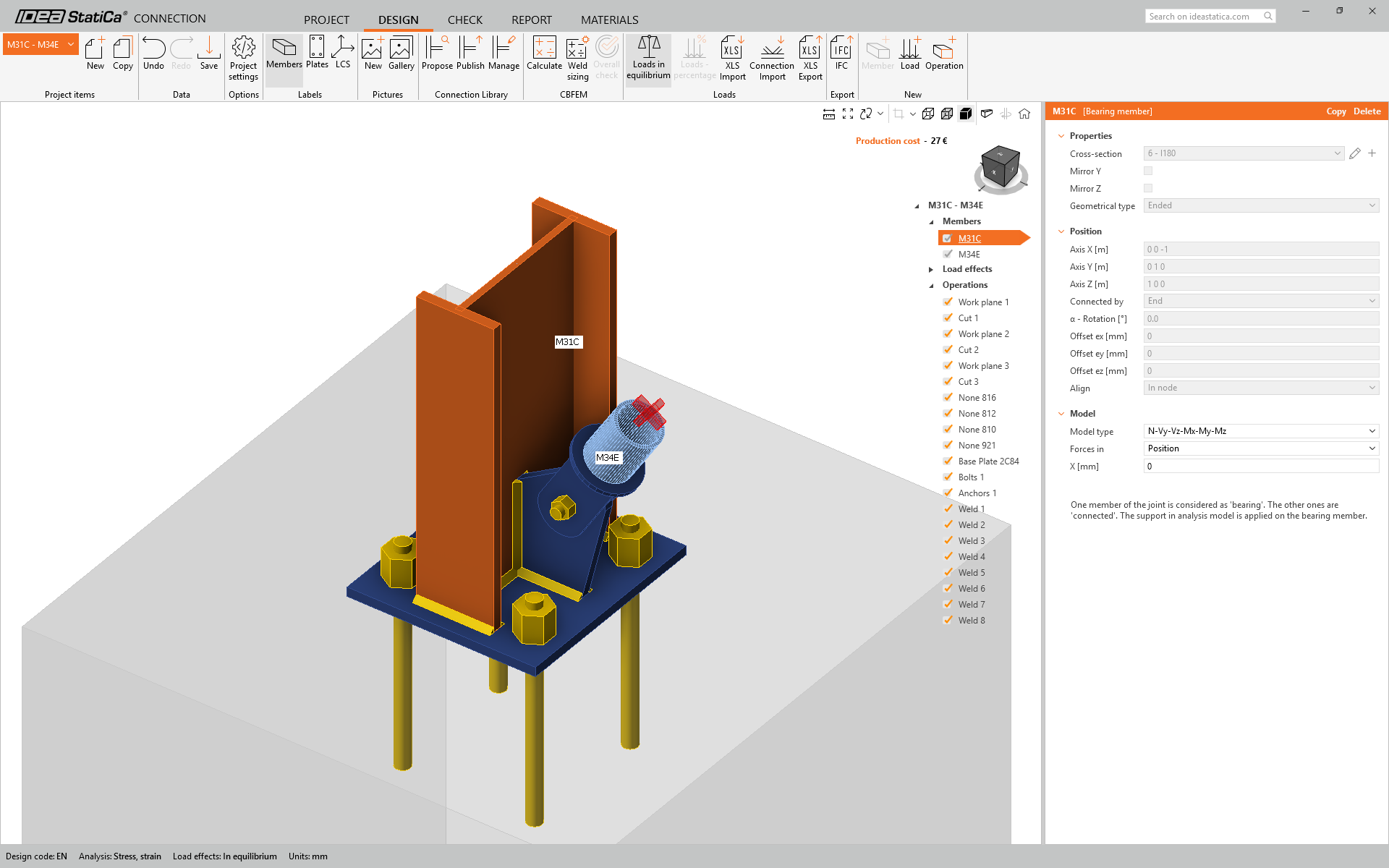Disable the Weld 4 operation

[x=948, y=556]
